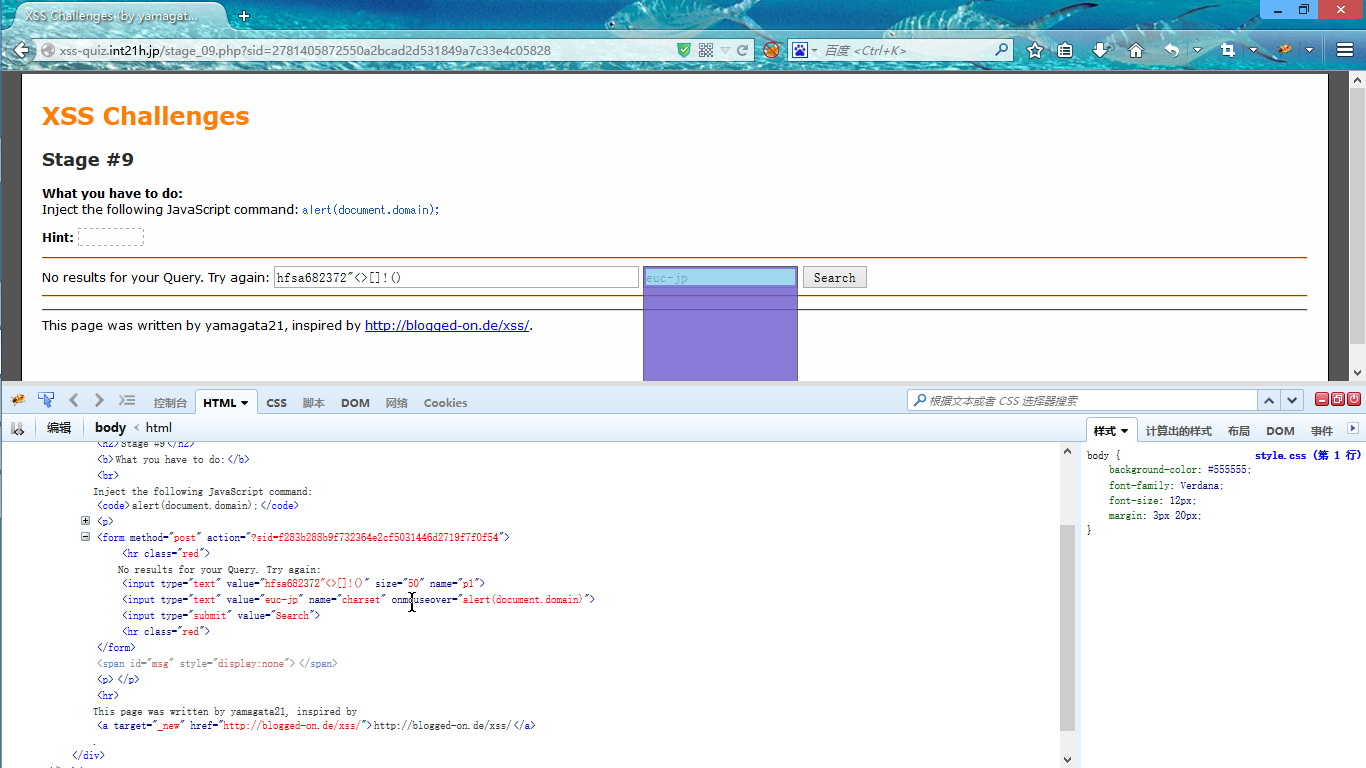This screenshot has height=768, width=1366.
Task: Click Firebug CSS selector search field
Action: (1083, 401)
